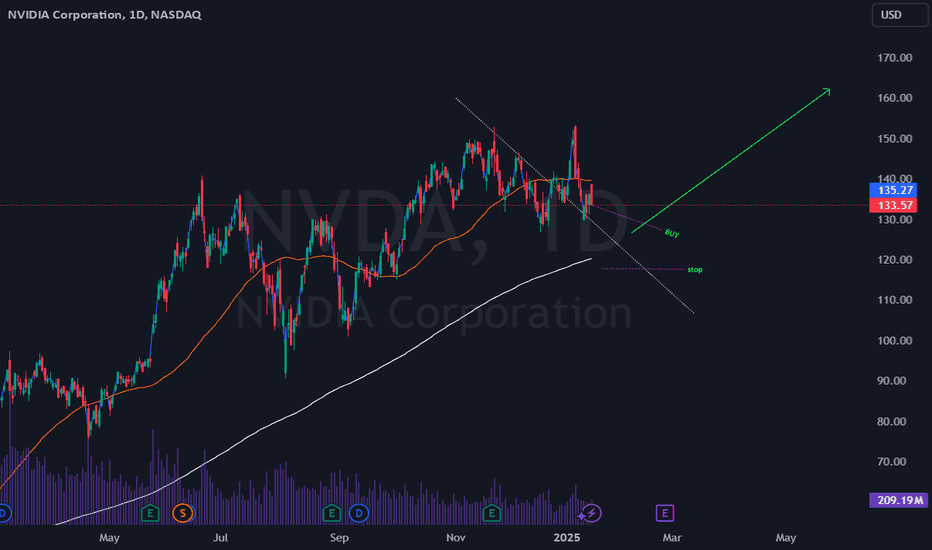932x550 pixels.
Task: Click the NVIDIA Corporation, 1D, NASDAQ title
Action: click(x=105, y=14)
